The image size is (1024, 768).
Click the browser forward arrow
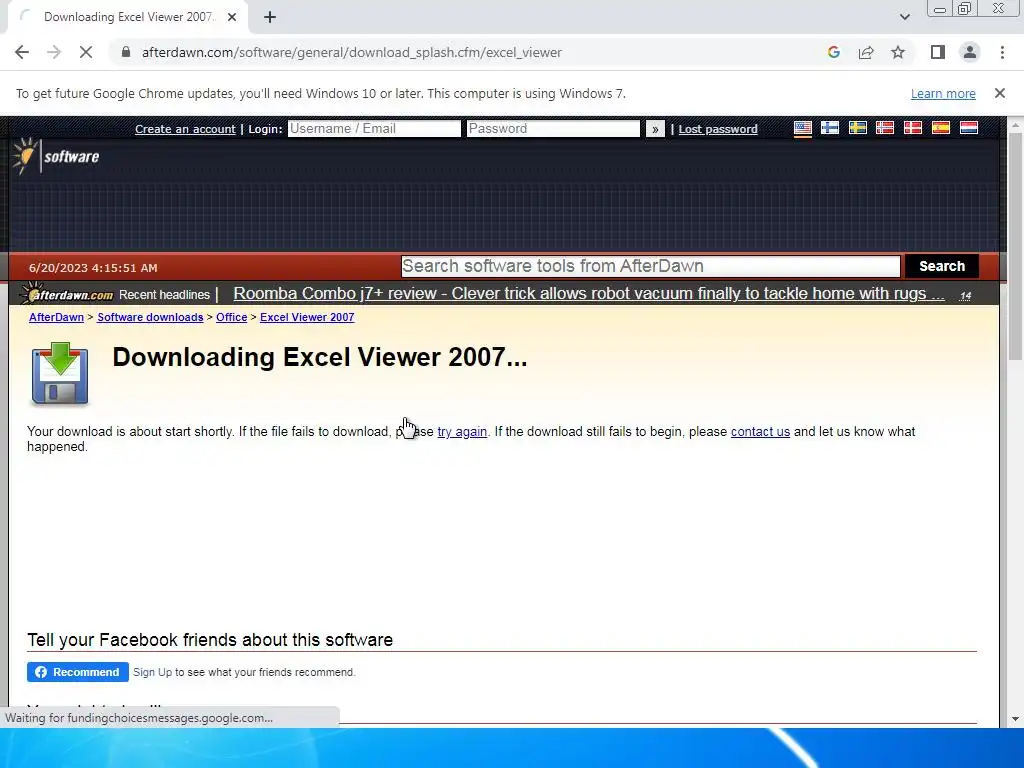pos(54,52)
